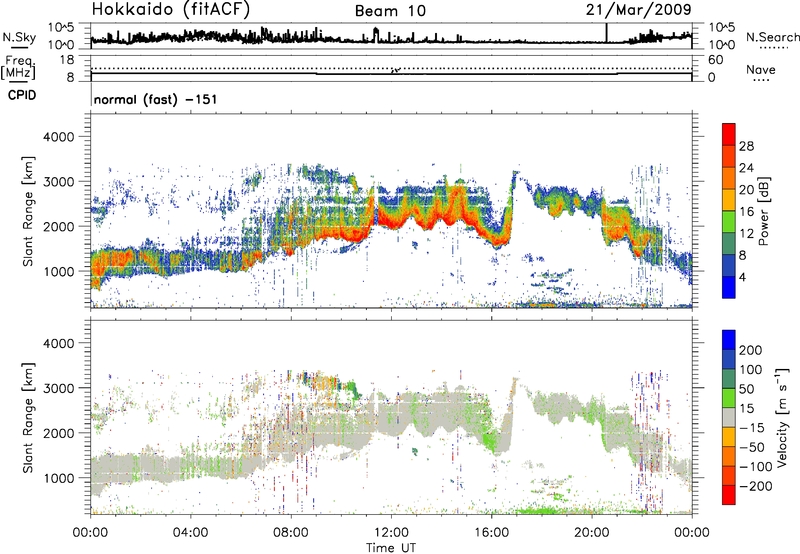The width and height of the screenshot is (800, 554).
Task: Click the '16' label on Power colorbar
Action: [746, 212]
